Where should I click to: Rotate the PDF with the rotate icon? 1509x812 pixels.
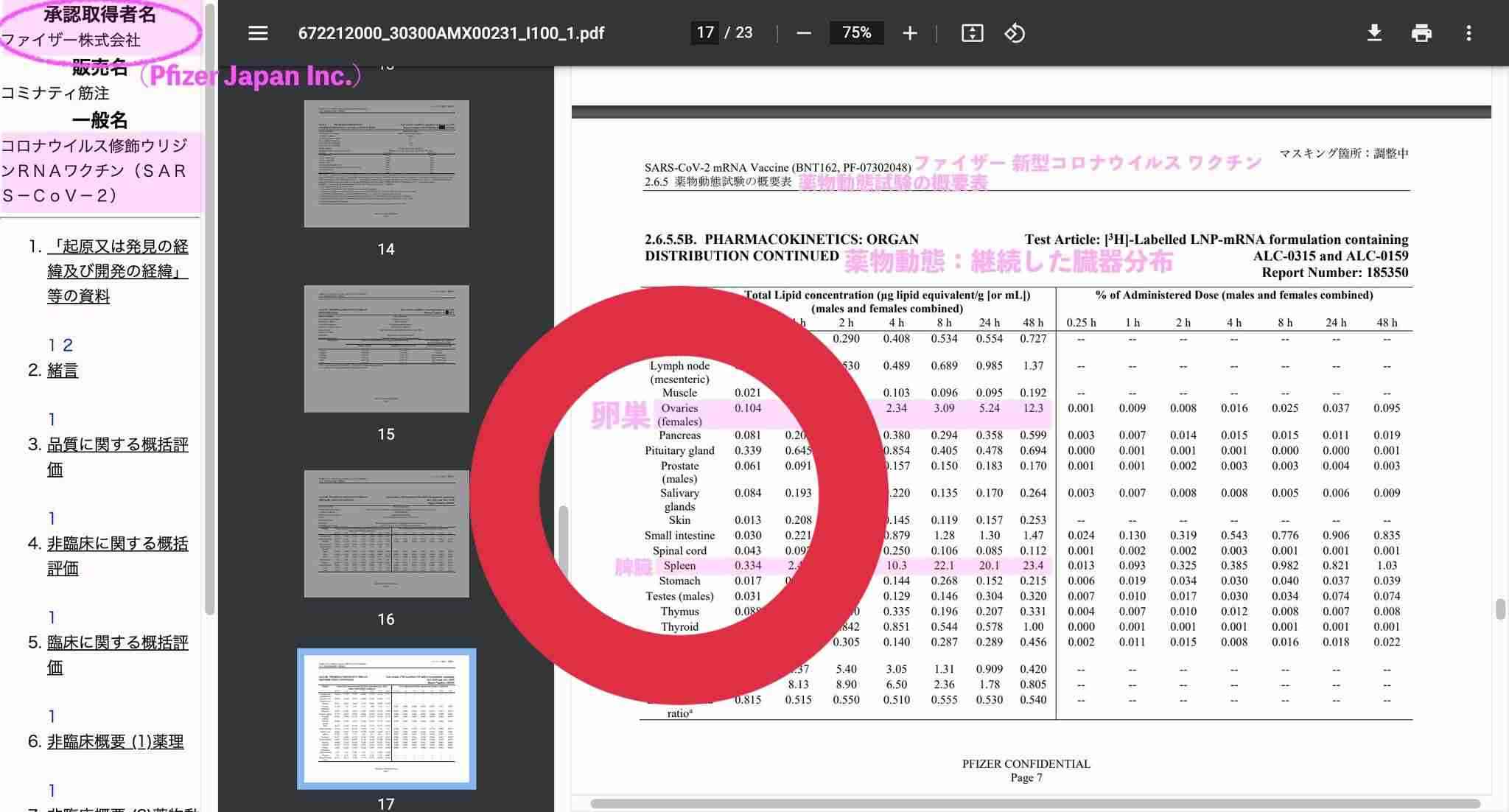tap(1015, 33)
